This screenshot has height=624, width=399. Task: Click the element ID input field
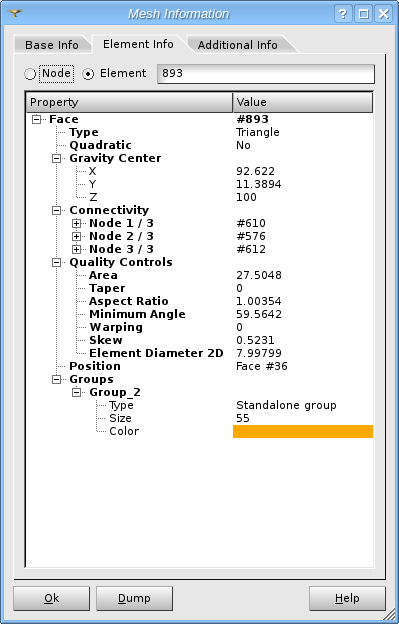[x=266, y=74]
